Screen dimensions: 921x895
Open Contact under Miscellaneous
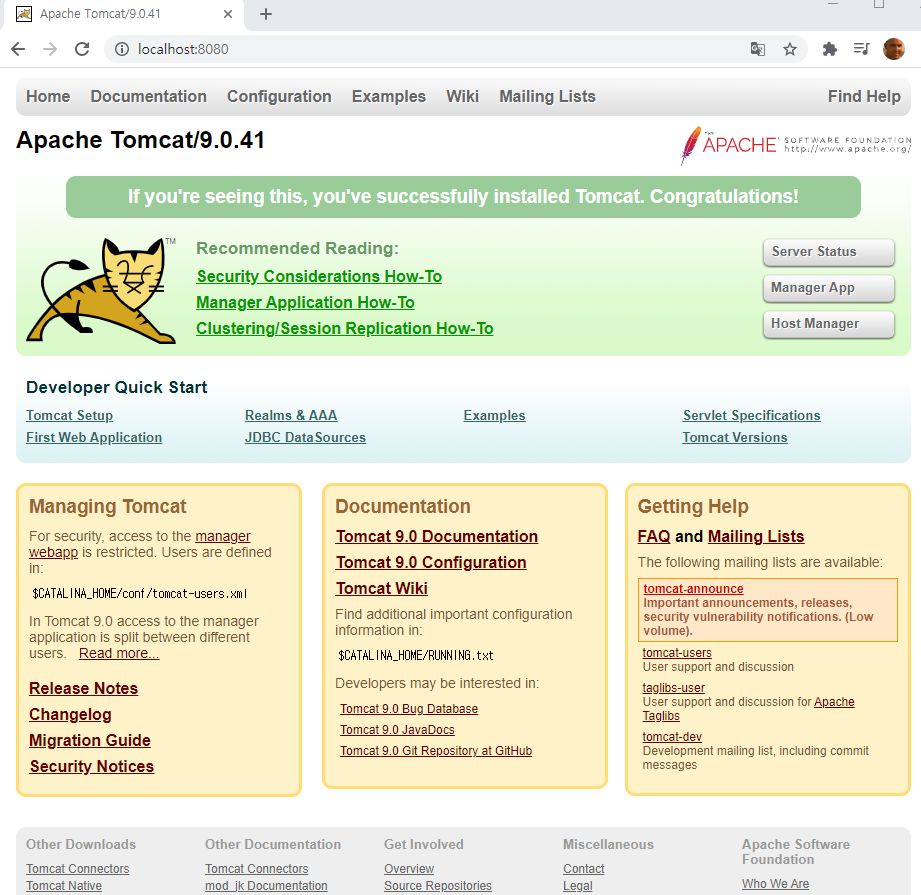click(583, 869)
